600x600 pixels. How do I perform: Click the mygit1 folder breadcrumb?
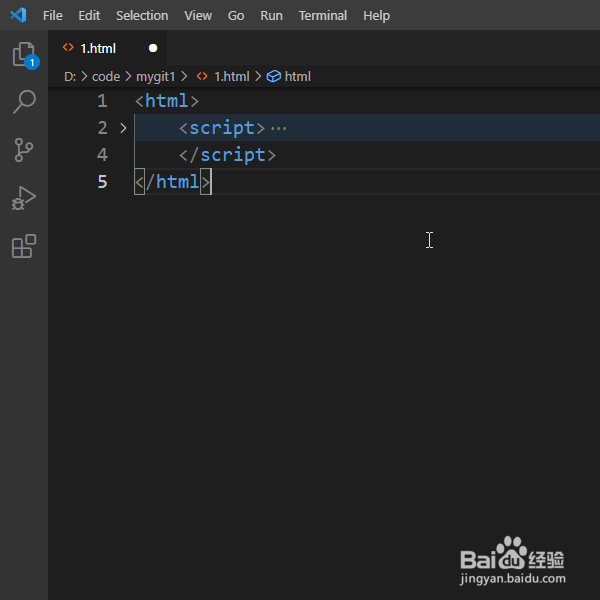coord(155,77)
